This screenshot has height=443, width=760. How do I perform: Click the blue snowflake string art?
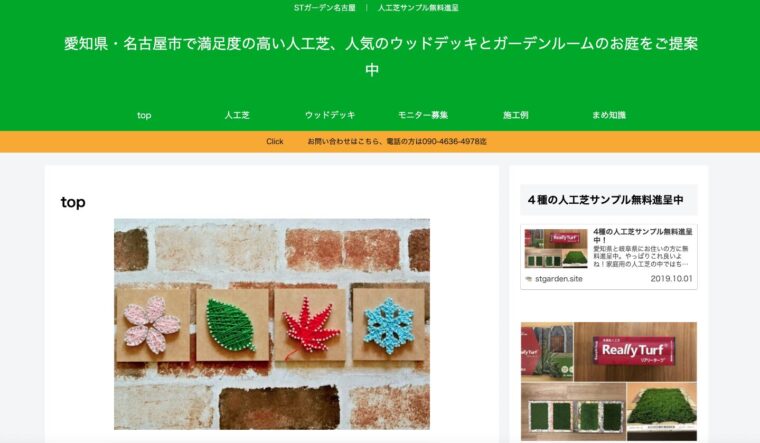(x=388, y=326)
